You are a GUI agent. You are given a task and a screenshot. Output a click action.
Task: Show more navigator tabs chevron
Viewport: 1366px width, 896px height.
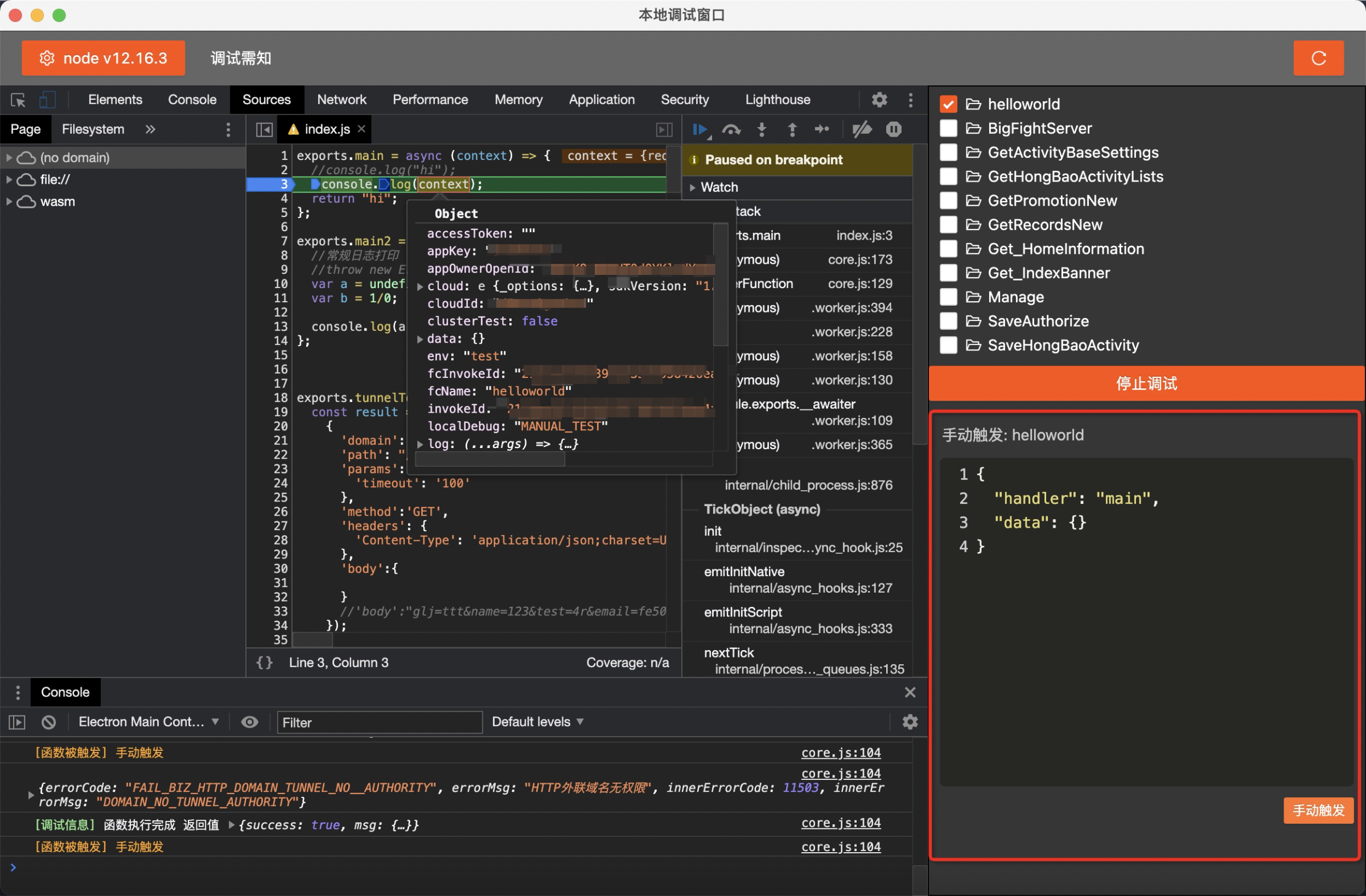click(x=150, y=130)
